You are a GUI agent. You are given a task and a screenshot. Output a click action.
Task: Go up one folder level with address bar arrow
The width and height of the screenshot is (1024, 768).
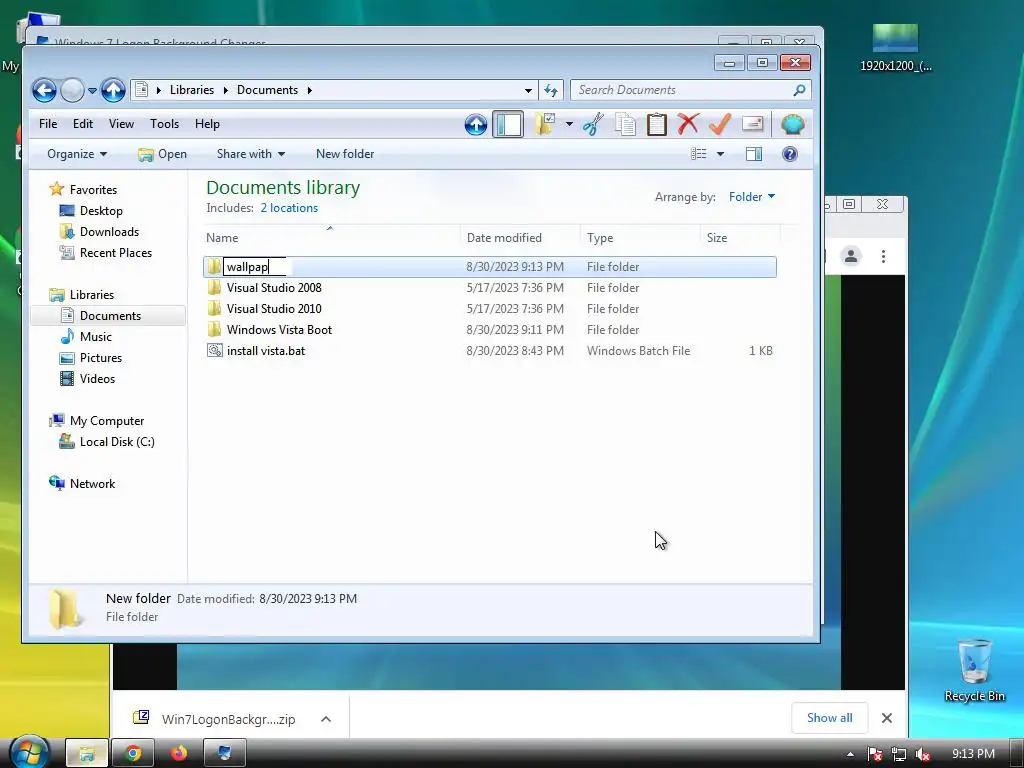[x=113, y=90]
